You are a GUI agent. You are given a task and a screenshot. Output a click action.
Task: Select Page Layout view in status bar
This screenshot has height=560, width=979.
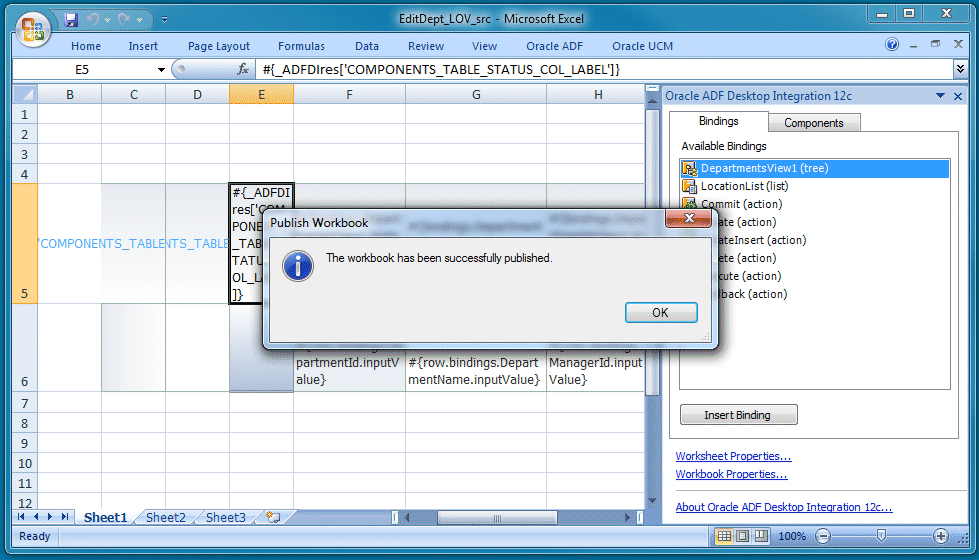point(742,536)
